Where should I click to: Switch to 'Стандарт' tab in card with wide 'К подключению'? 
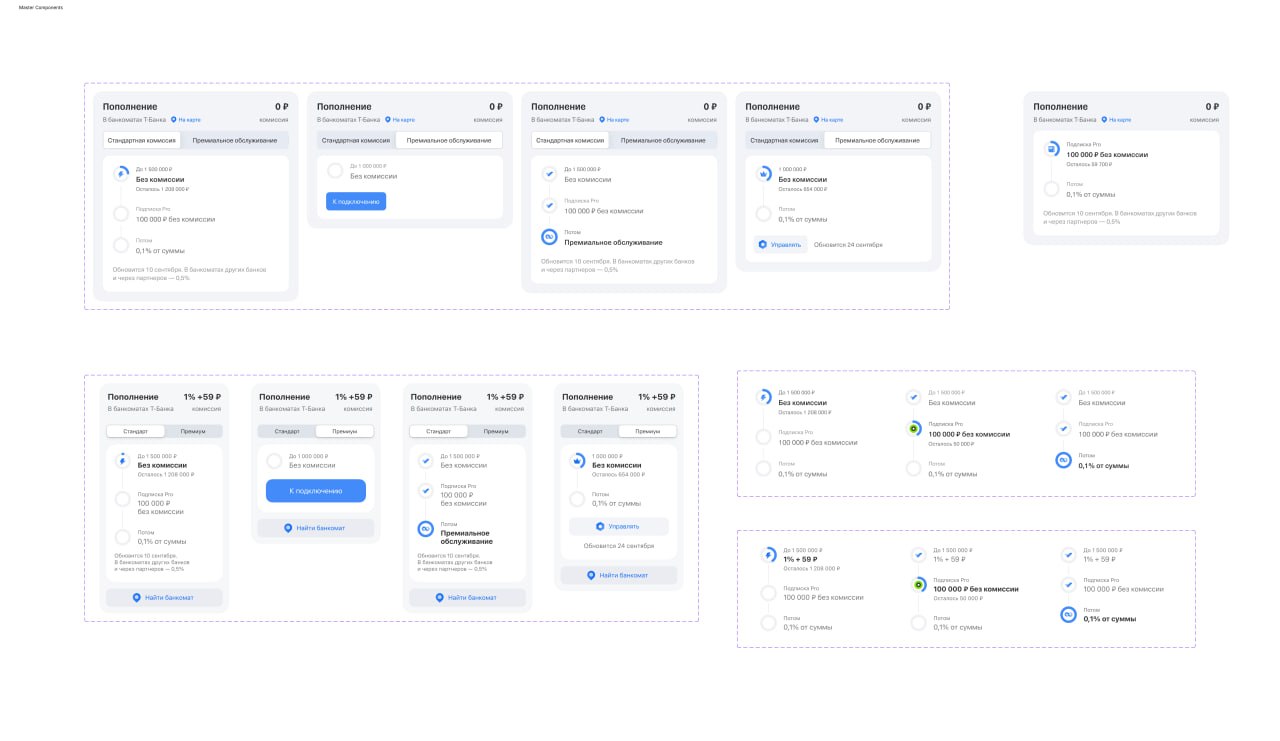pyautogui.click(x=287, y=431)
